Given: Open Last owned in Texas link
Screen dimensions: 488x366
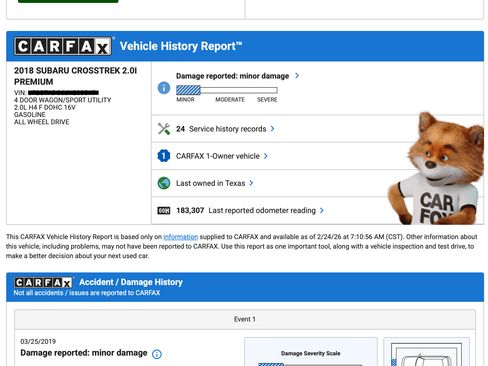Looking at the screenshot, I should point(210,183).
